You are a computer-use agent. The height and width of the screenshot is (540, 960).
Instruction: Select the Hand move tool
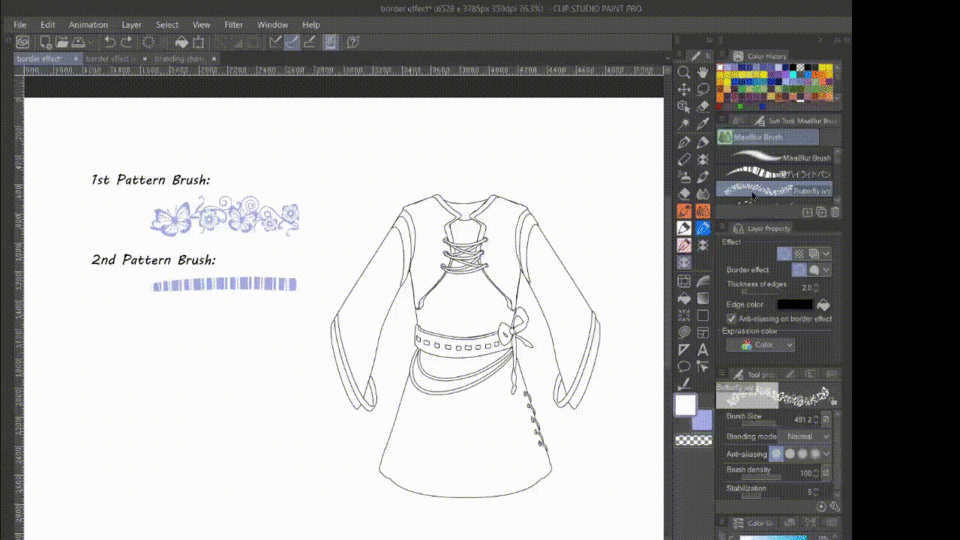click(x=703, y=73)
